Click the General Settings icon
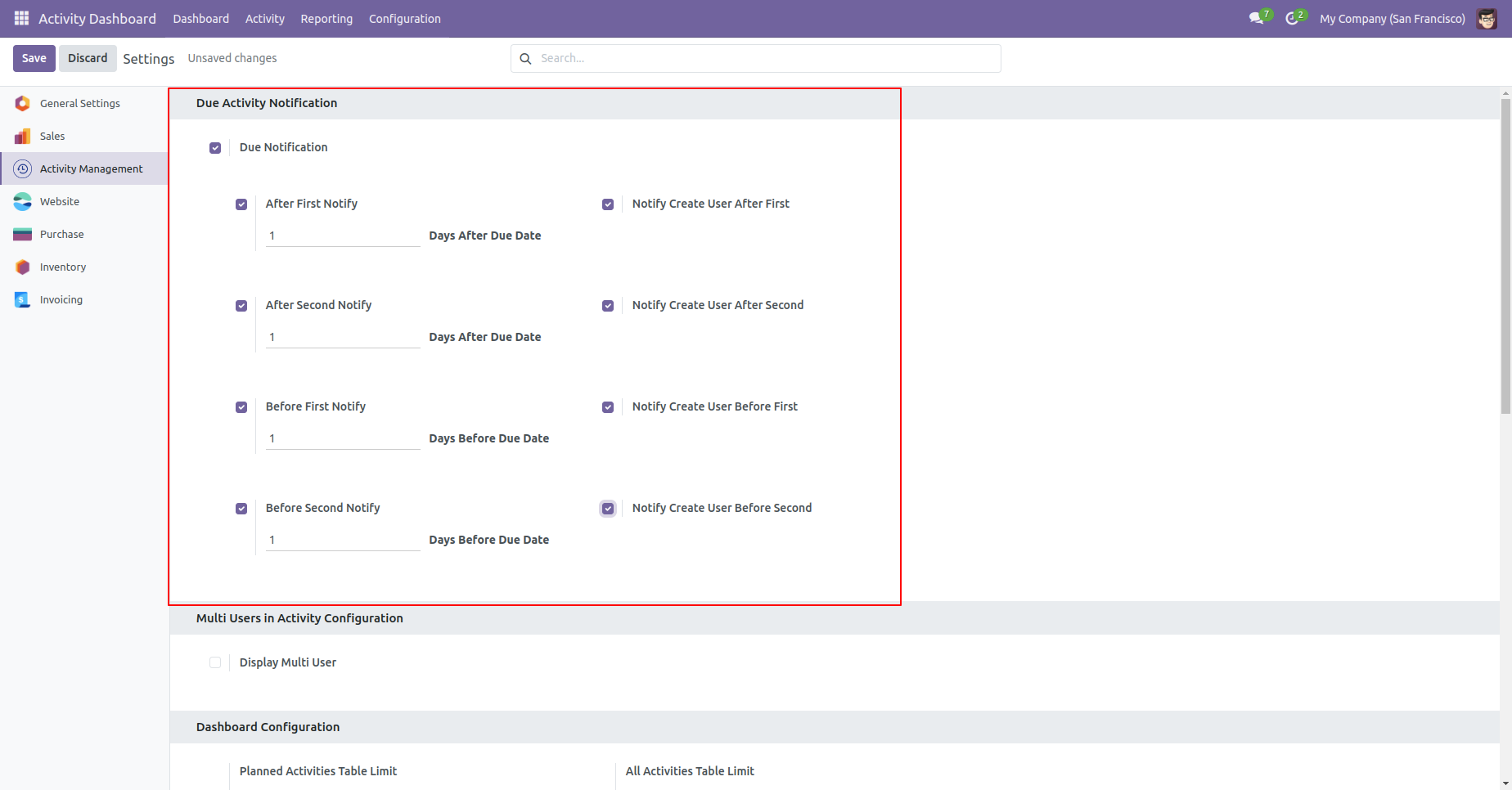Viewport: 1512px width, 790px height. pos(23,103)
